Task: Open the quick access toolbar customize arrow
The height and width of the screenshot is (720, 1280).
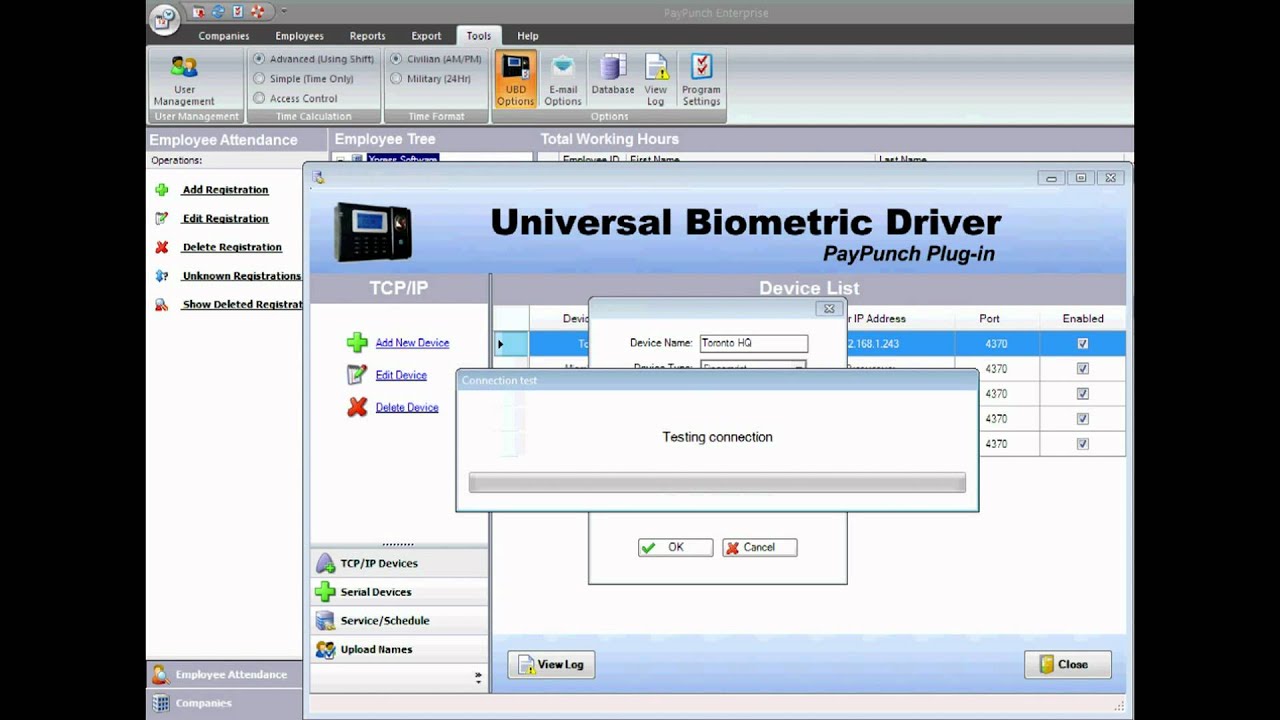Action: 283,12
